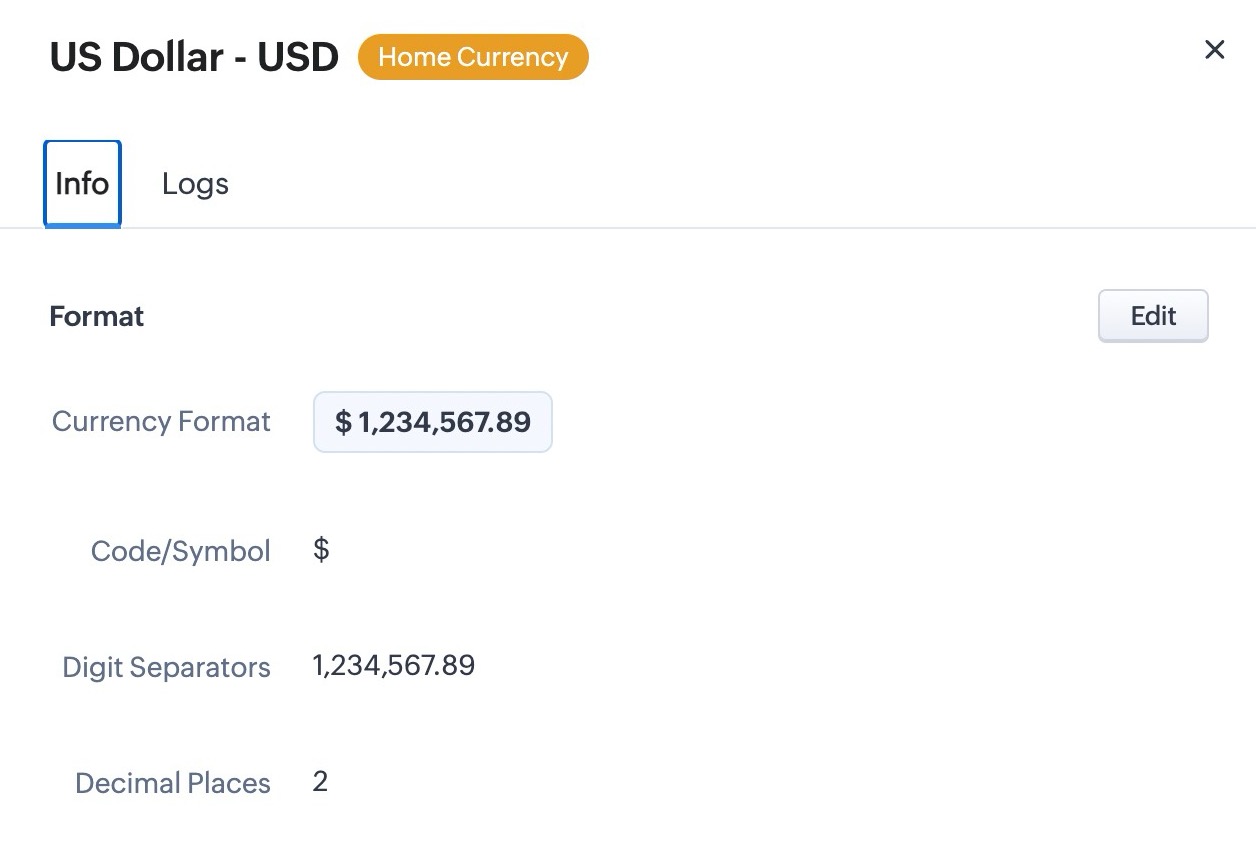The image size is (1256, 865).
Task: Select the $ value beside Code/Symbol
Action: point(321,549)
